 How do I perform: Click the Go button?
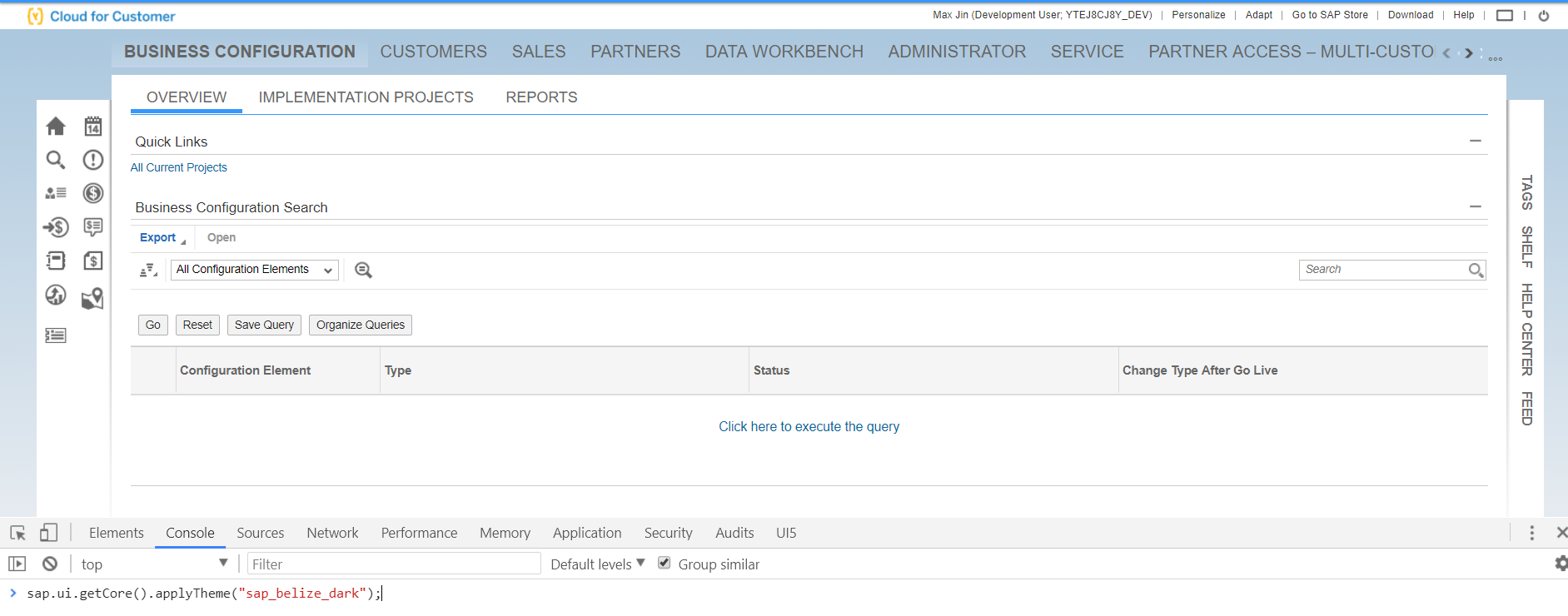[x=153, y=325]
